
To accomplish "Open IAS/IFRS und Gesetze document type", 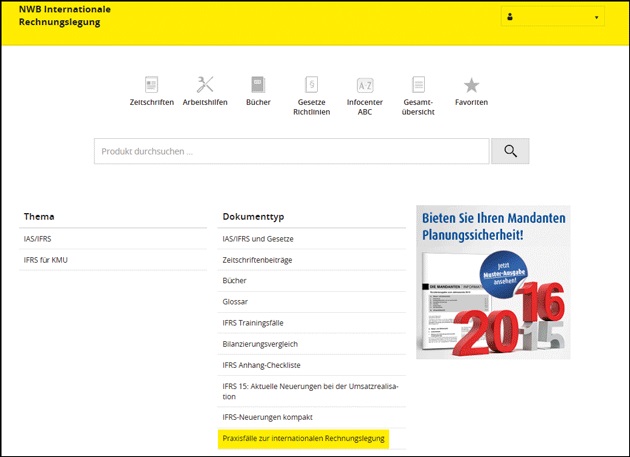I will pyautogui.click(x=258, y=239).
